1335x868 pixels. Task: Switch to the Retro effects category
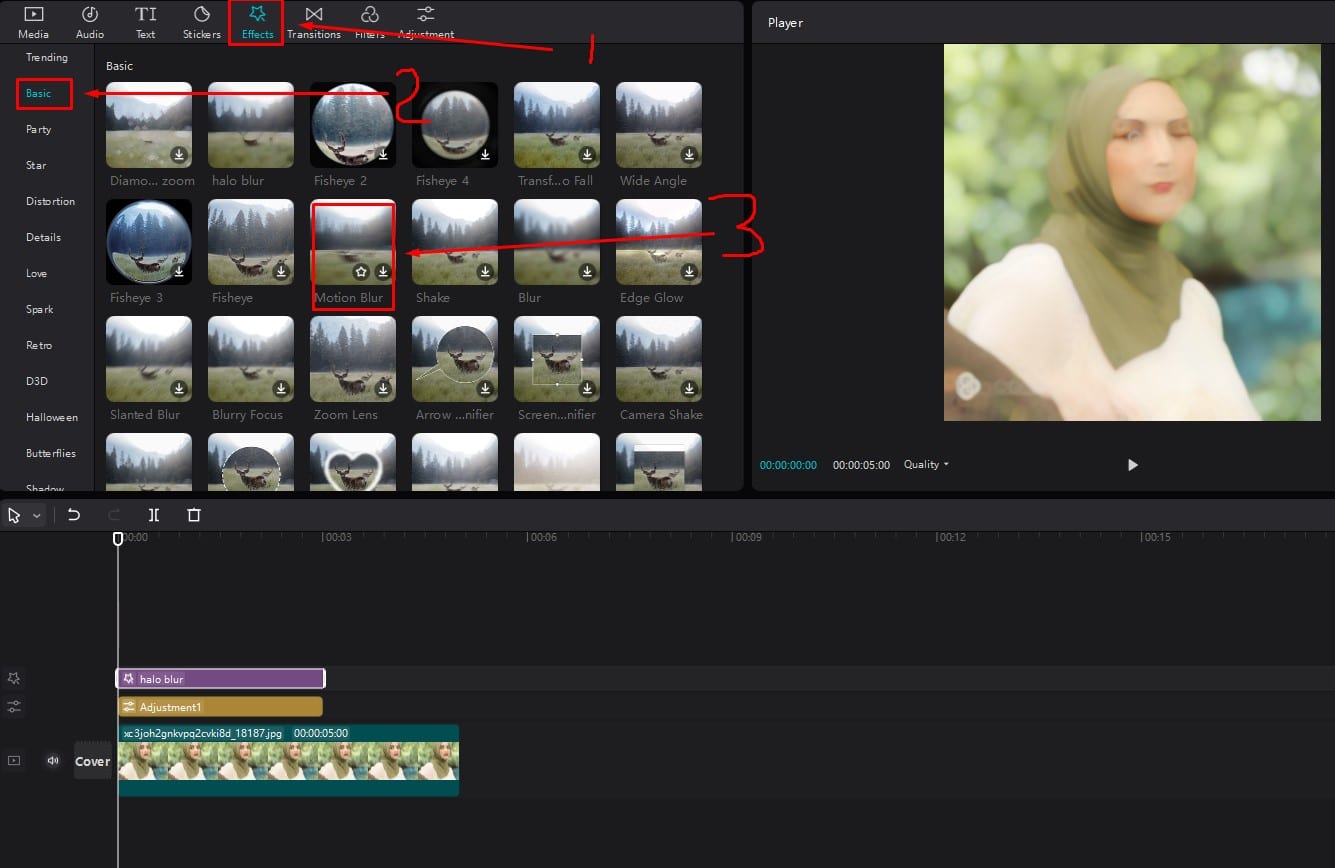(39, 344)
